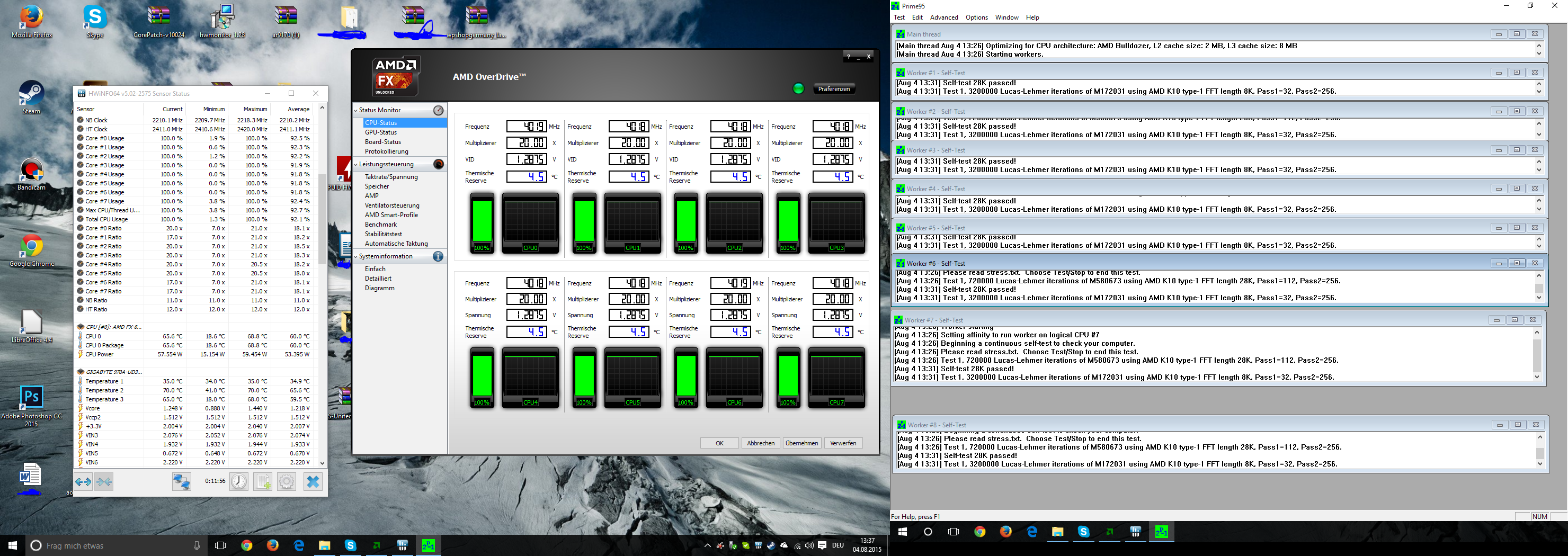Show hidden tray icons with the chevron
Viewport: 1568px width, 556px height.
click(707, 545)
